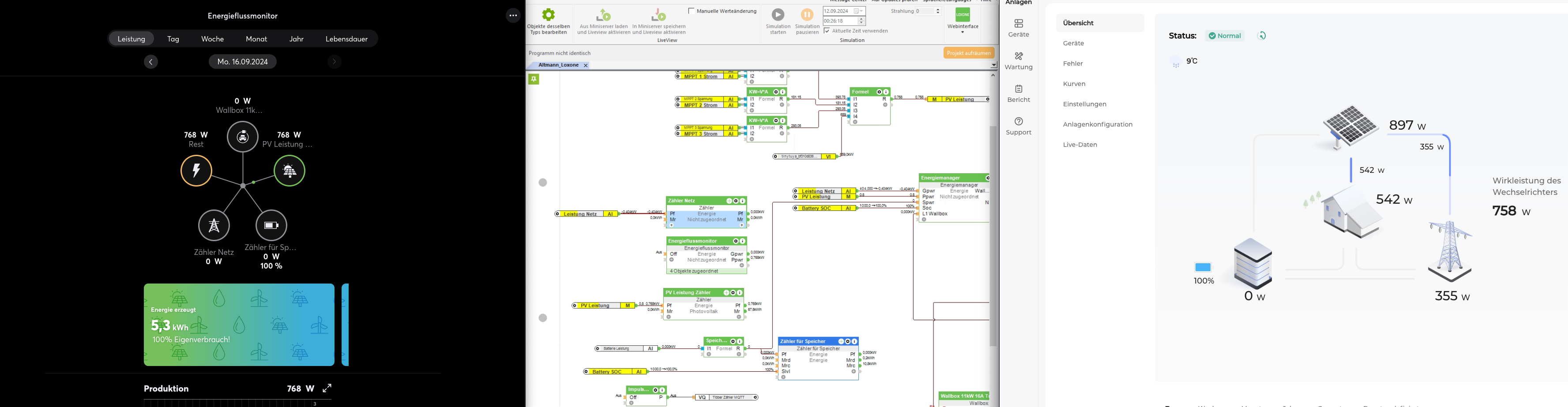Expand the Produktion chart with arrows icon
This screenshot has width=1568, height=407.
point(327,388)
